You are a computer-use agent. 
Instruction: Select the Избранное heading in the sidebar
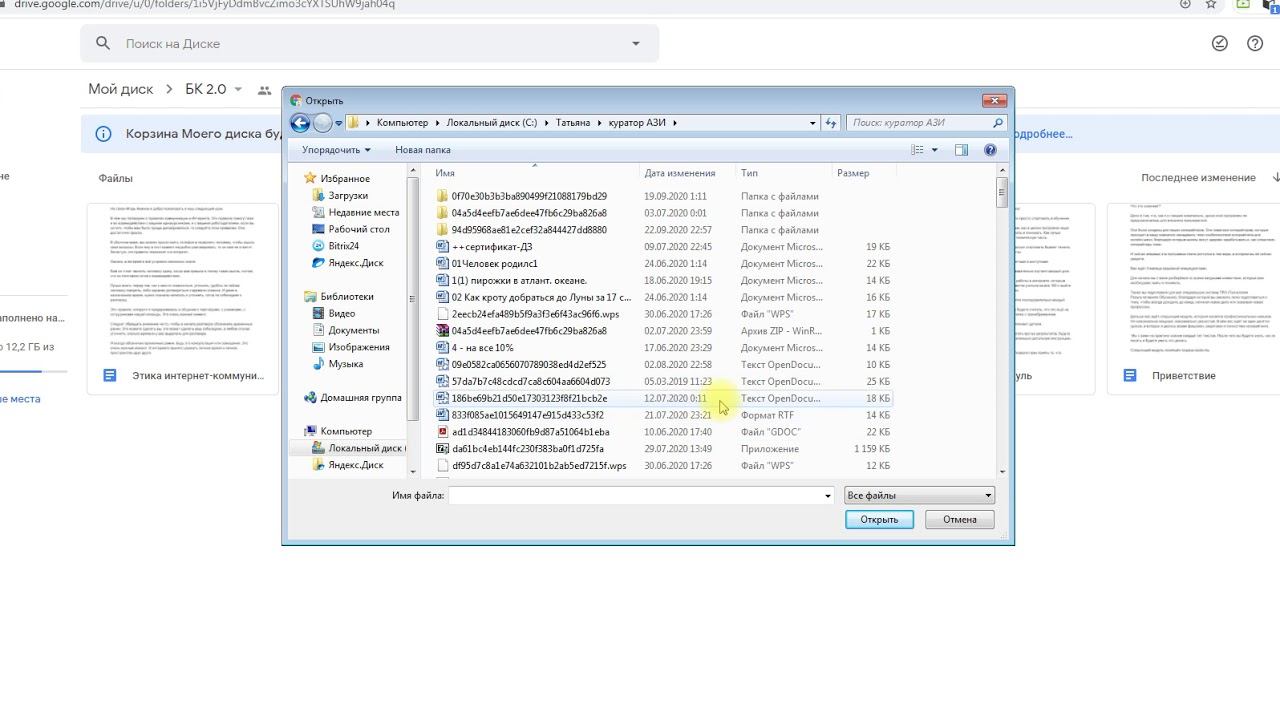tap(345, 178)
